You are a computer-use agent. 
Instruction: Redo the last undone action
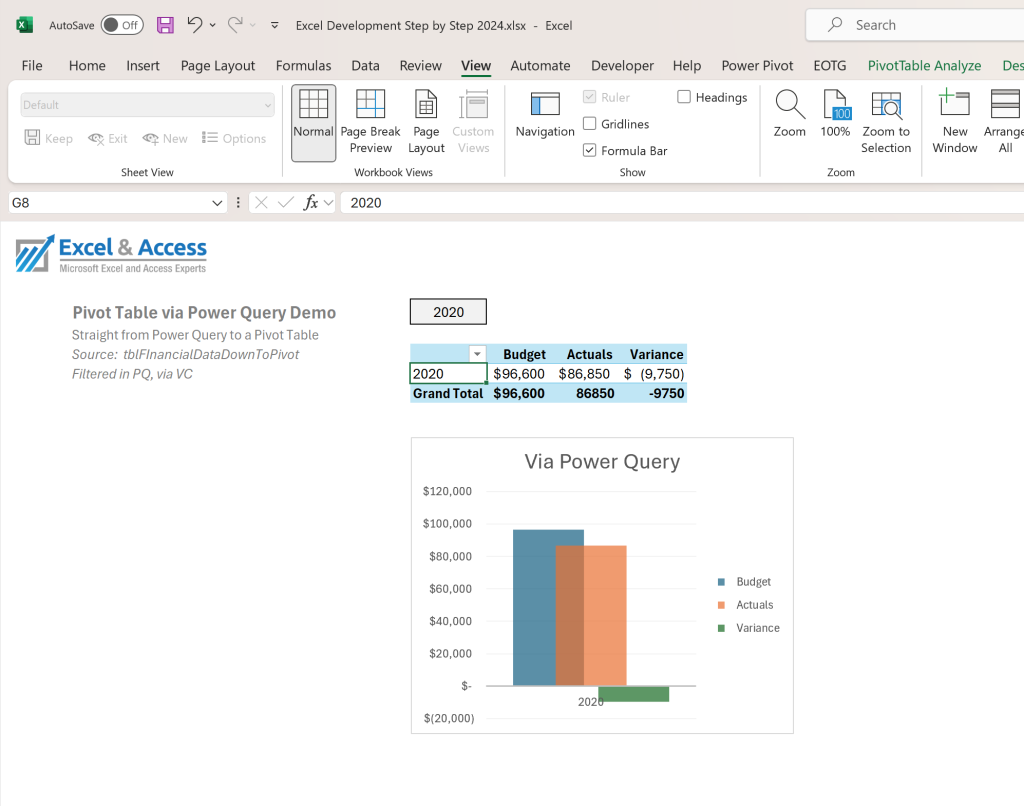point(234,25)
